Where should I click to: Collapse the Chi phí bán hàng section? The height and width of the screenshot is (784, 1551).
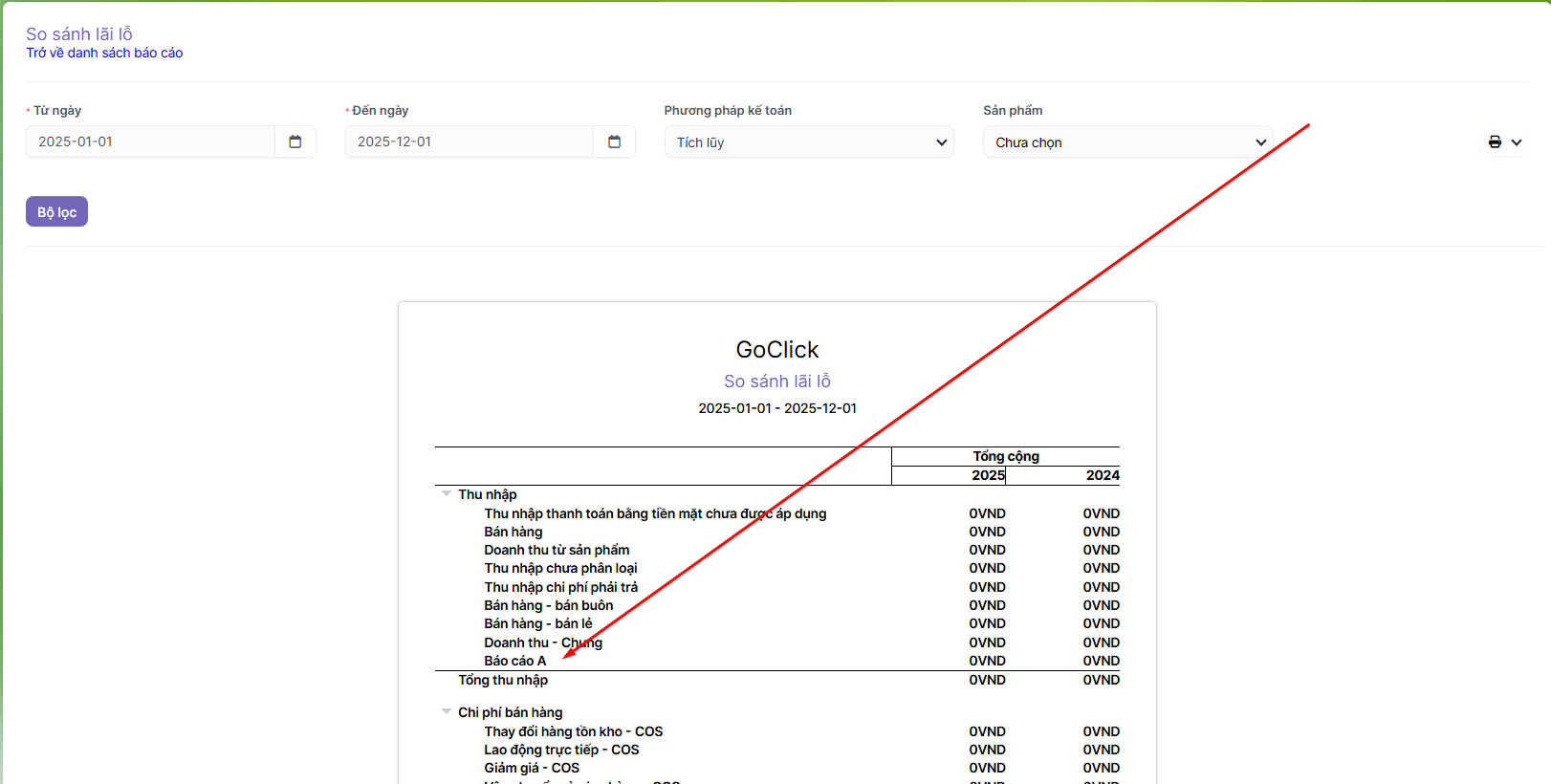click(x=447, y=711)
